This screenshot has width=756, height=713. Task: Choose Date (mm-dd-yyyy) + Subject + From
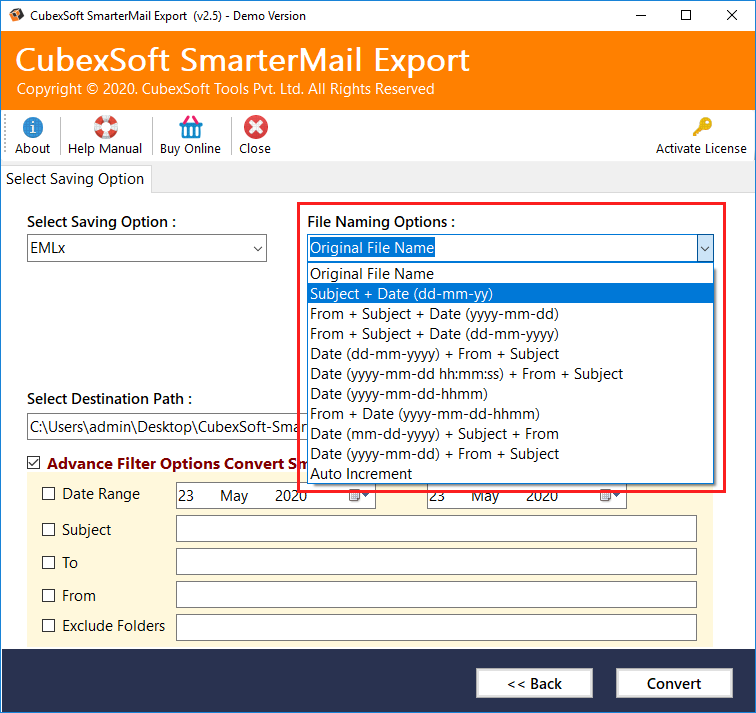(x=510, y=434)
